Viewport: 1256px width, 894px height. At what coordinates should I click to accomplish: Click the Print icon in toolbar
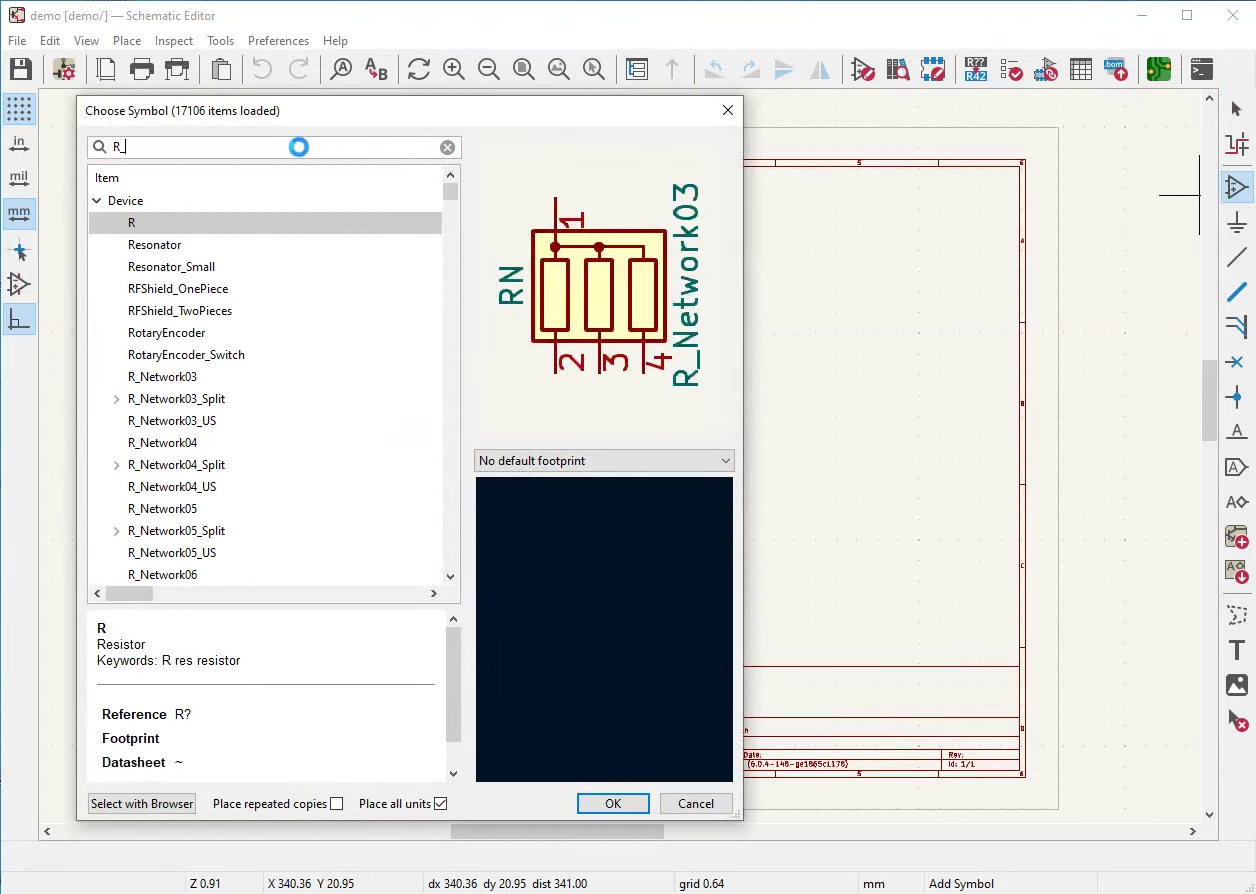142,69
